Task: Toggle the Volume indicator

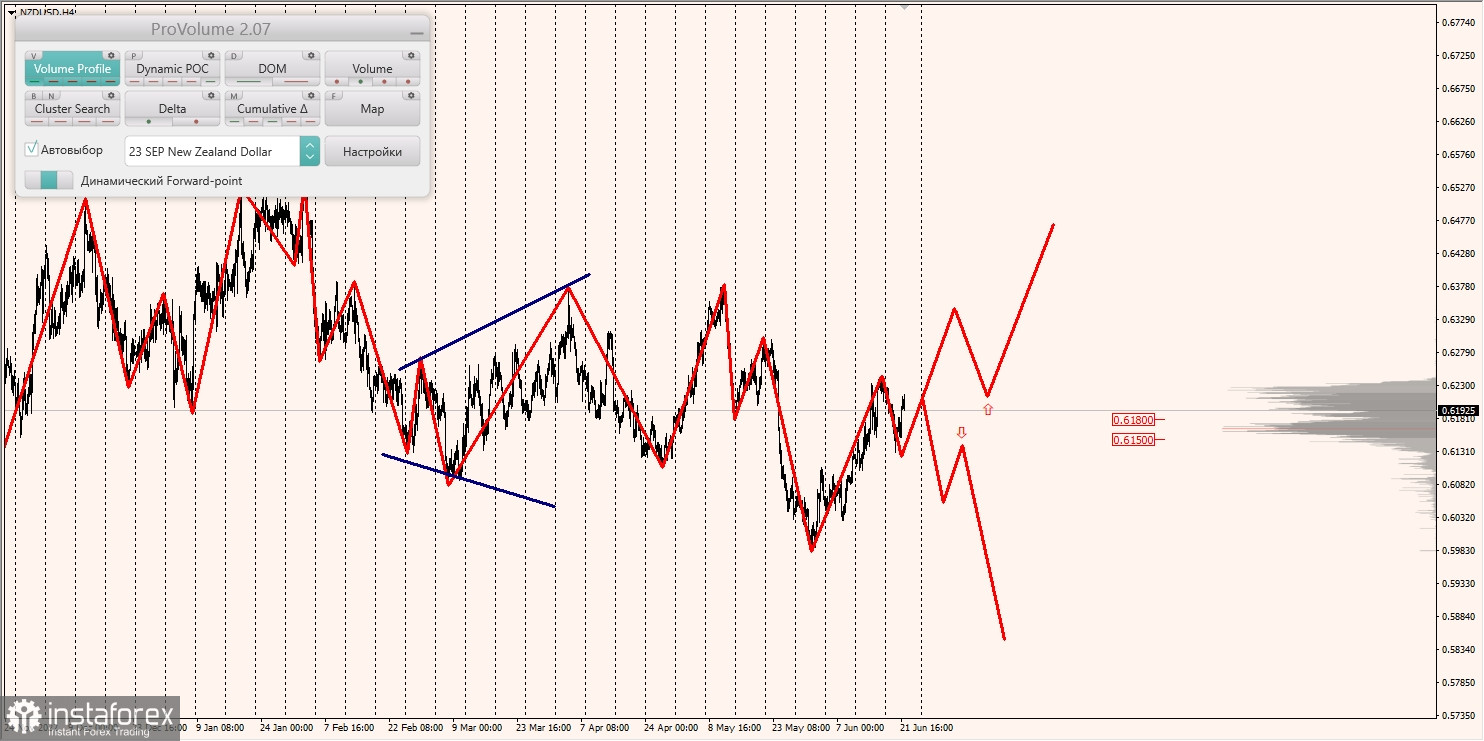Action: (372, 68)
